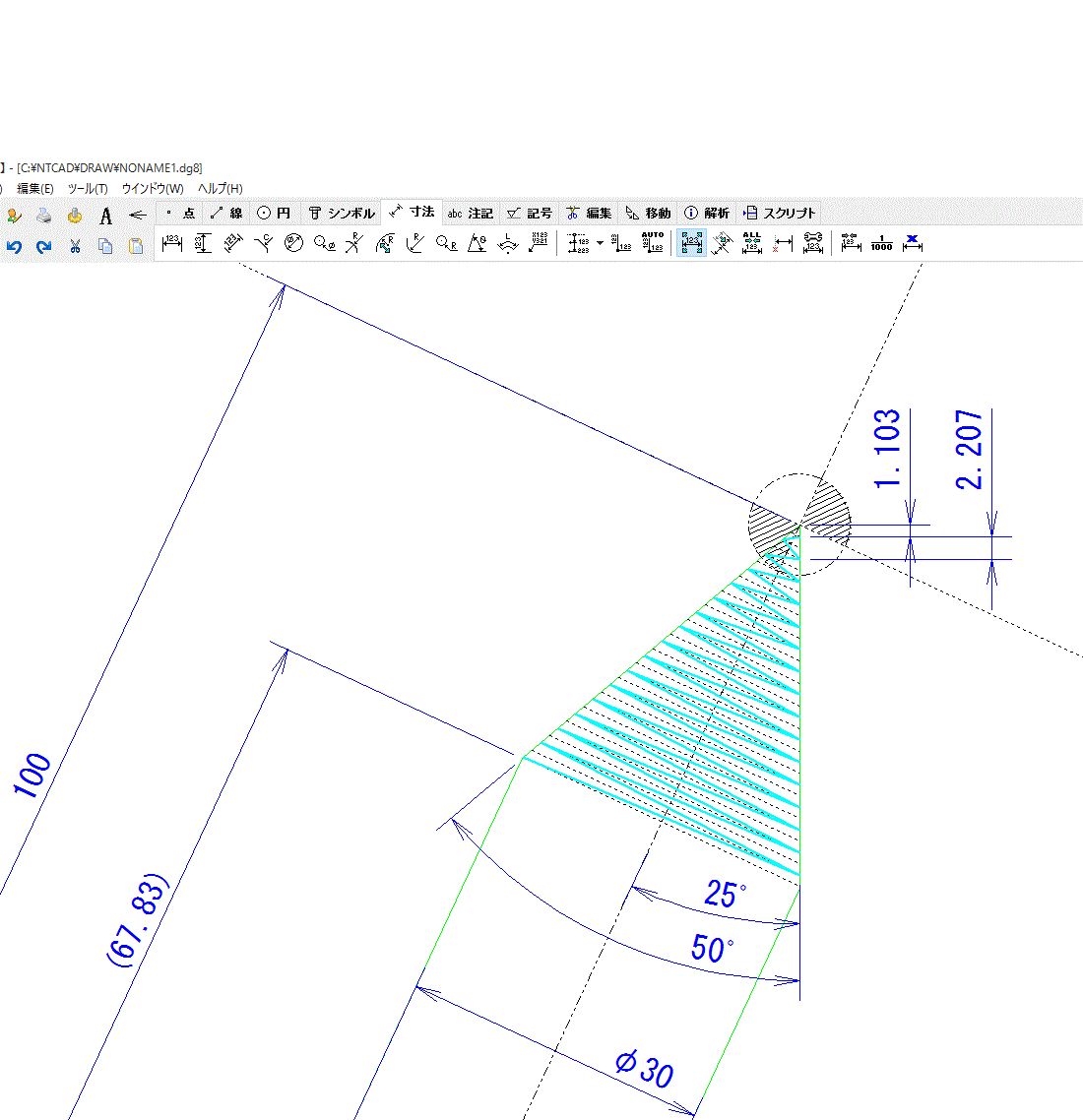Open dropdown arrow beside baseline dimension tool
The height and width of the screenshot is (1120, 1083).
coord(600,244)
